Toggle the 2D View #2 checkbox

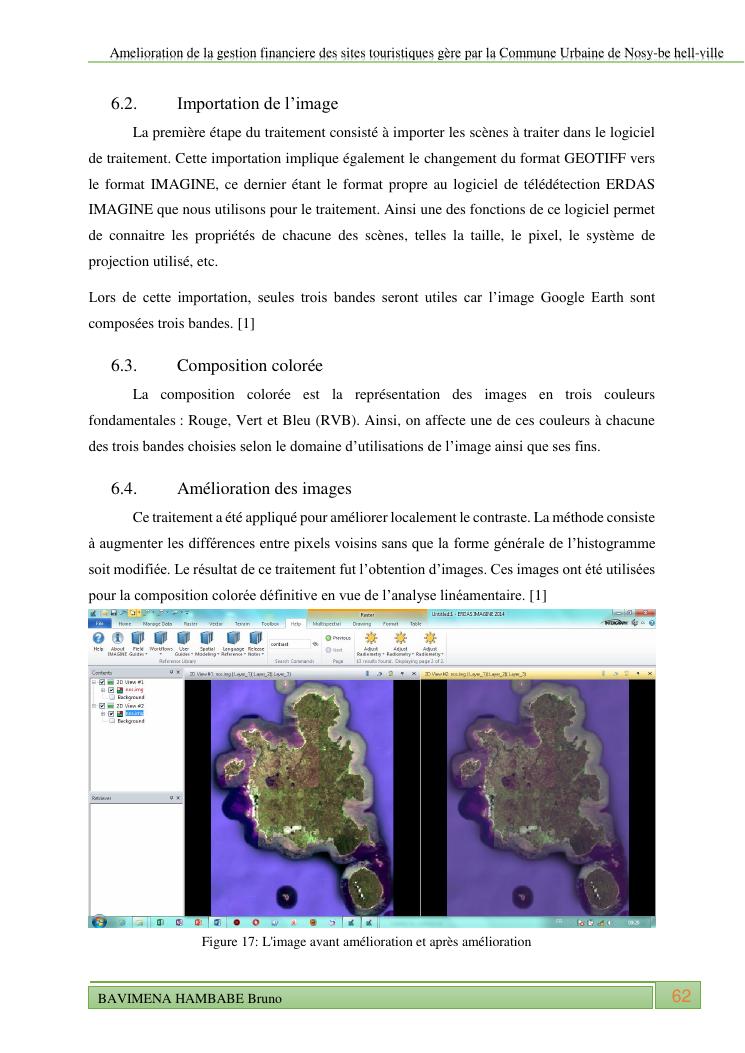coord(101,705)
